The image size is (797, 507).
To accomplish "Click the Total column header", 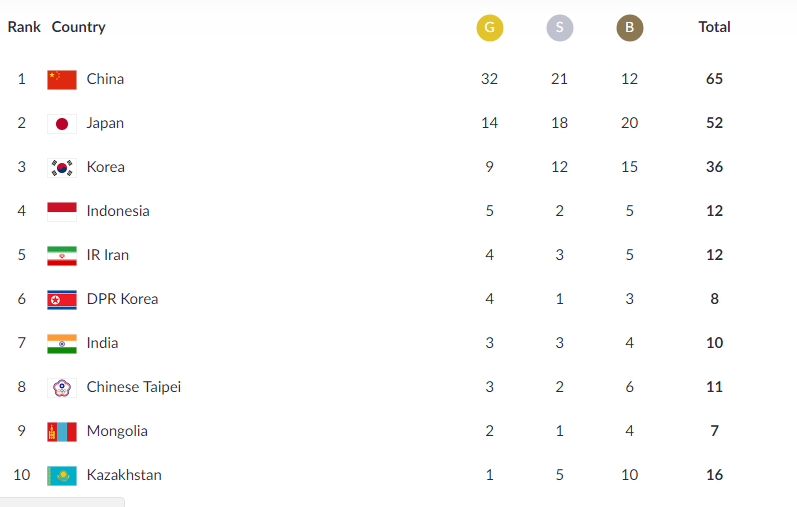I will coord(714,27).
